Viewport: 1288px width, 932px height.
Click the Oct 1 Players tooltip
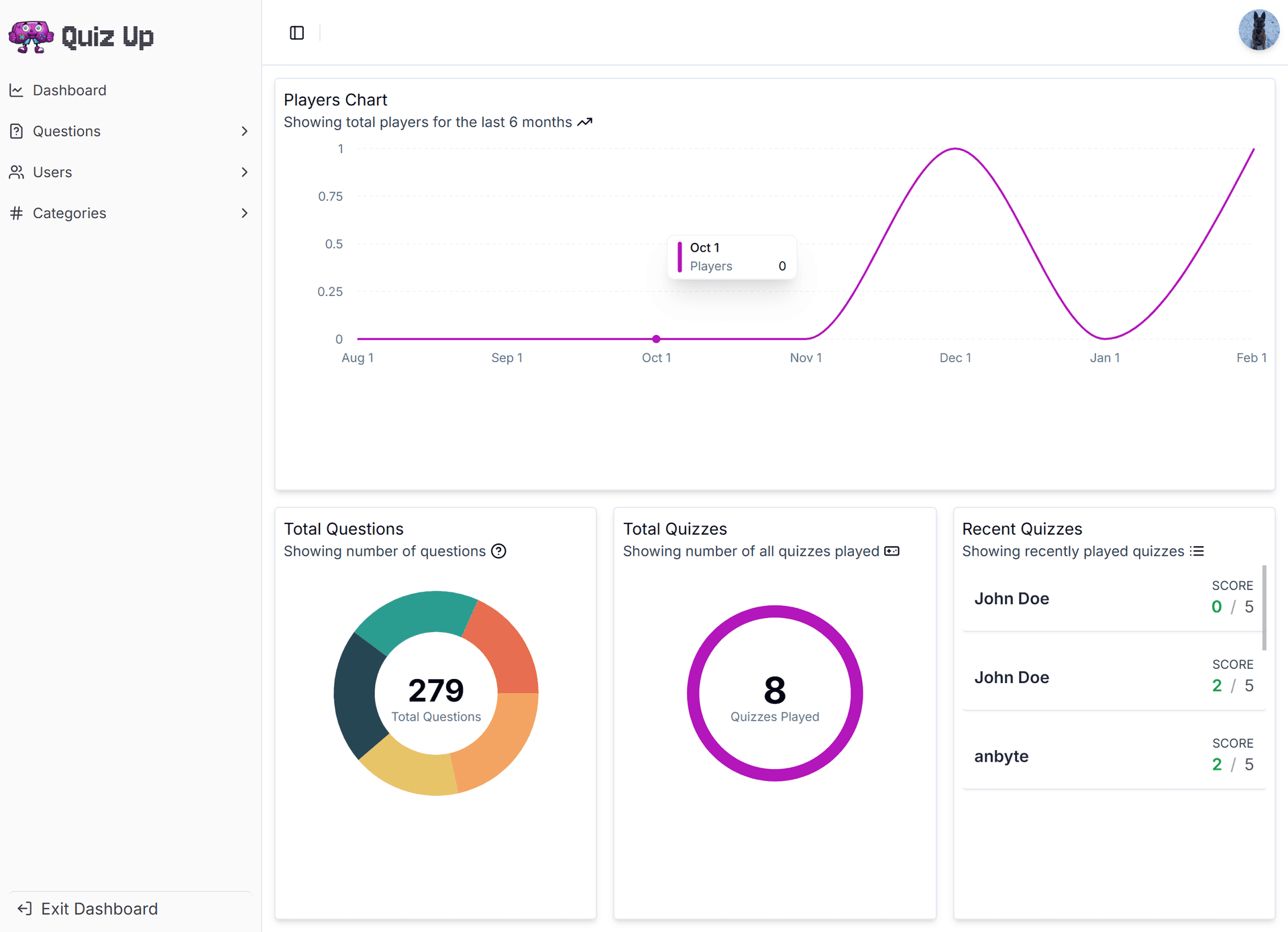tap(732, 257)
